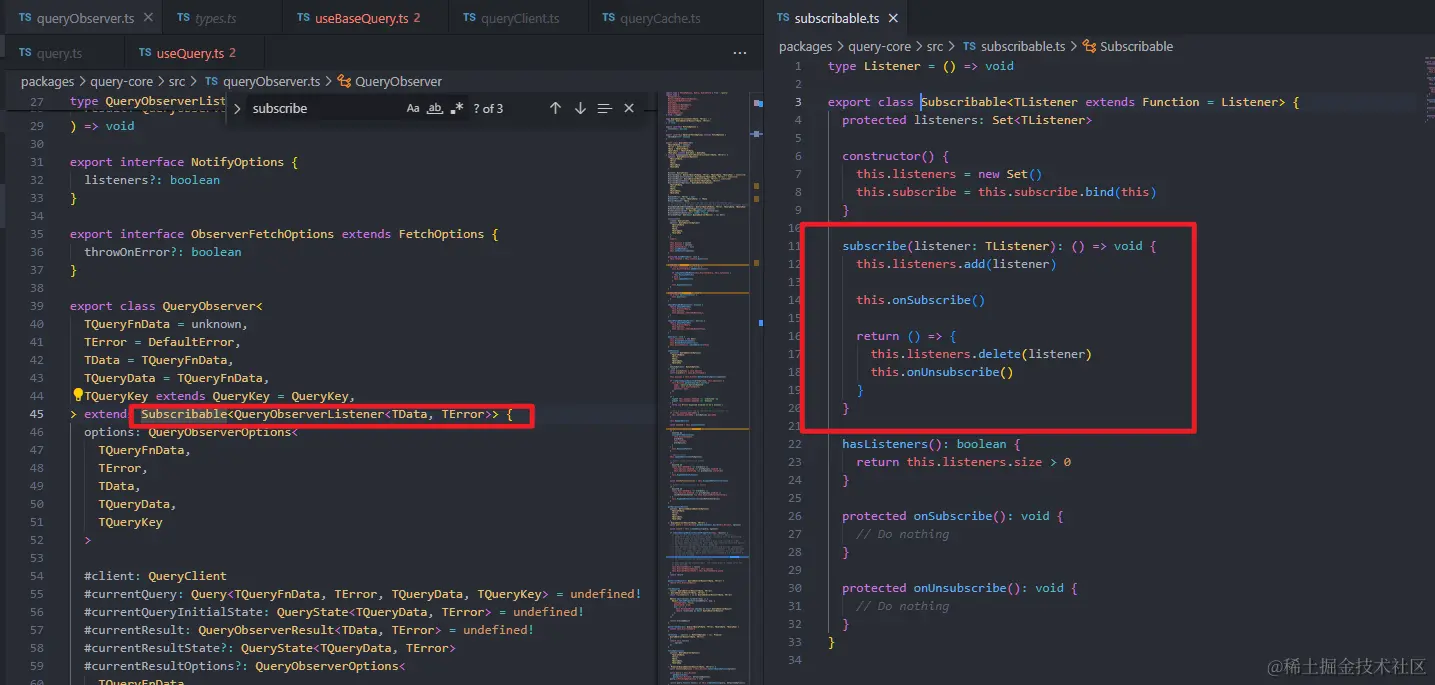Click 'this.onUnsubscribe()' line
This screenshot has width=1435, height=685.
point(942,372)
